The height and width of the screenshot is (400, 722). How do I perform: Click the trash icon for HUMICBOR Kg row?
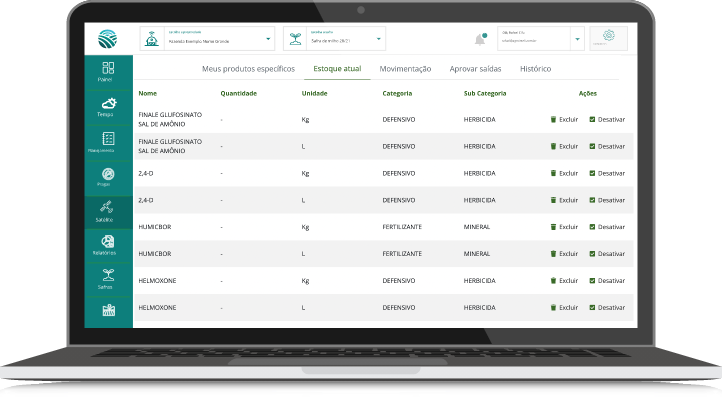point(553,227)
